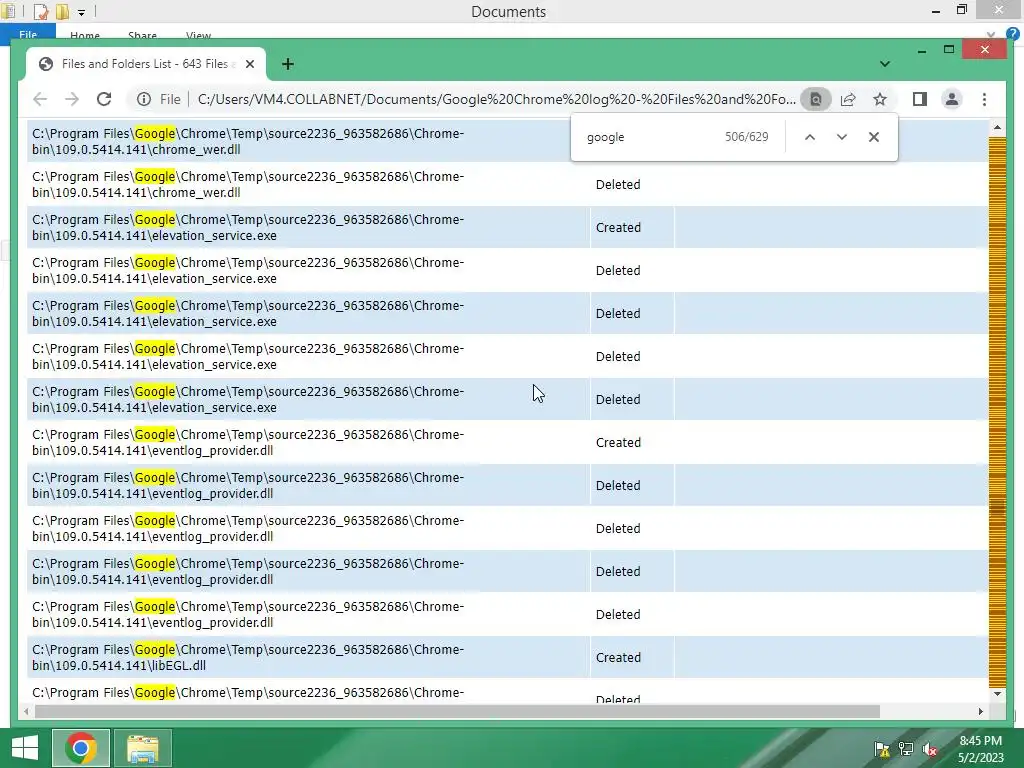
Task: Click 'Created' status in the libEGL.dll row
Action: 618,657
